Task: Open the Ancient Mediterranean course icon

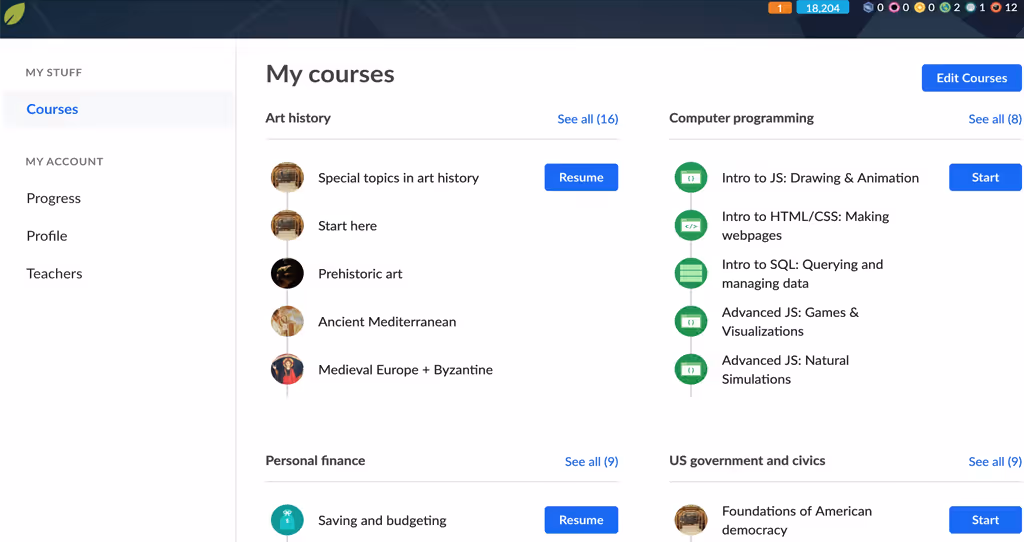Action: coord(287,321)
